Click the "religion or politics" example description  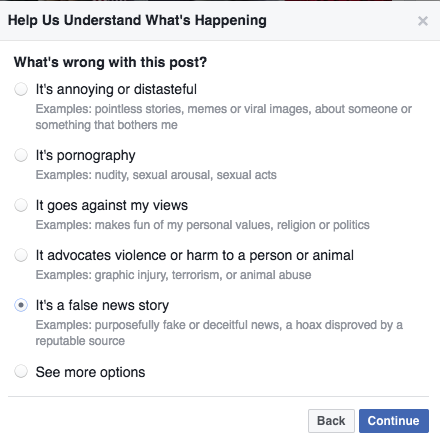point(203,225)
